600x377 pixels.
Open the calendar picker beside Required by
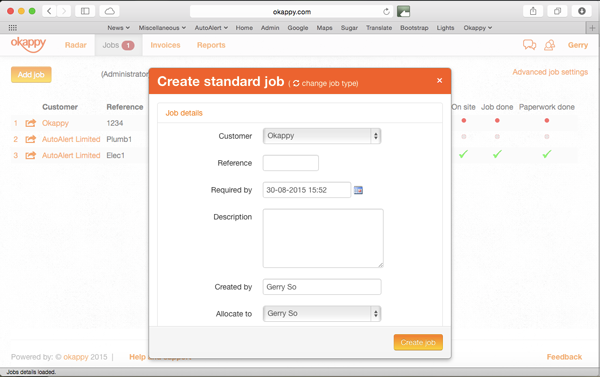click(x=358, y=190)
